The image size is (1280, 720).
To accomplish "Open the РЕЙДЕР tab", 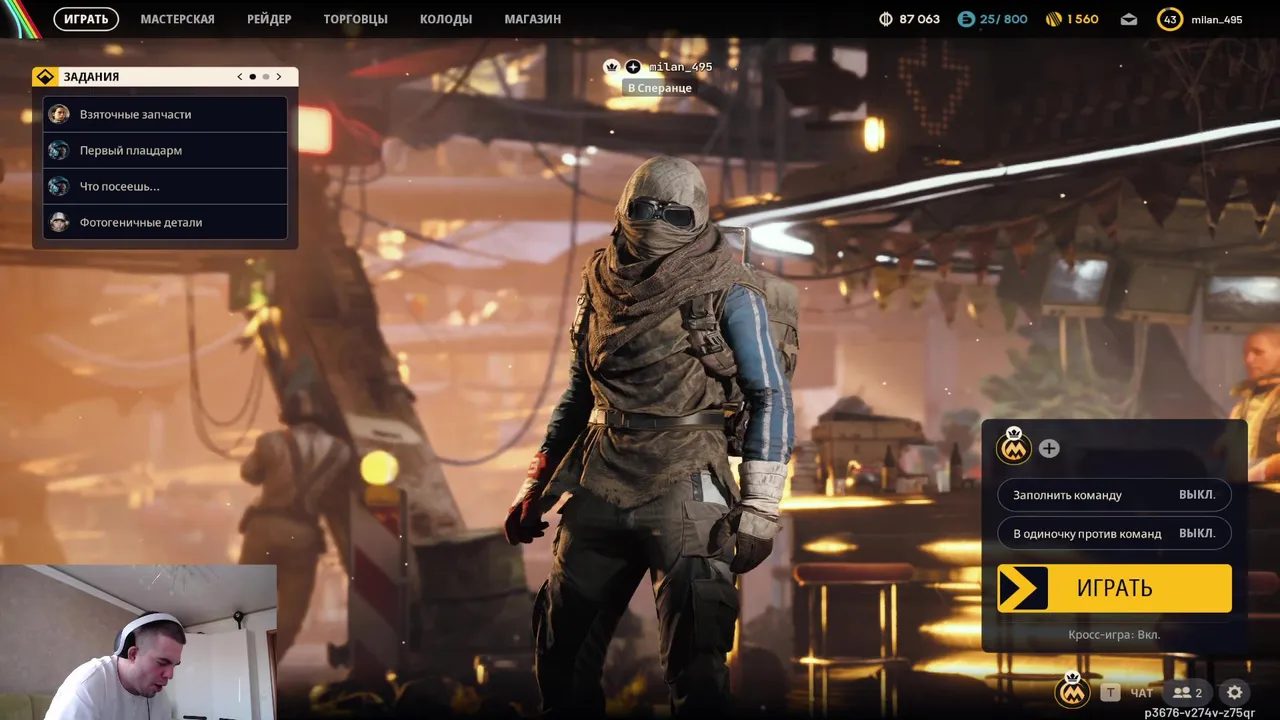I will [x=269, y=19].
